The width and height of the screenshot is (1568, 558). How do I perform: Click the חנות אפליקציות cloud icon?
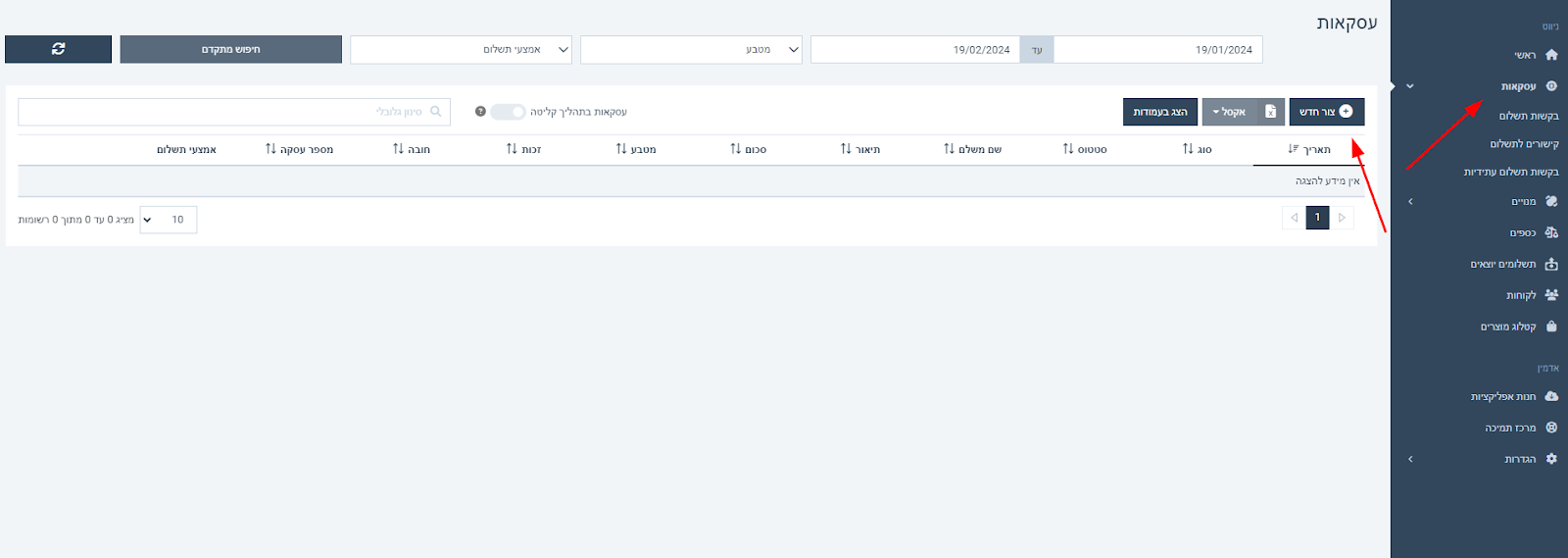click(x=1551, y=397)
